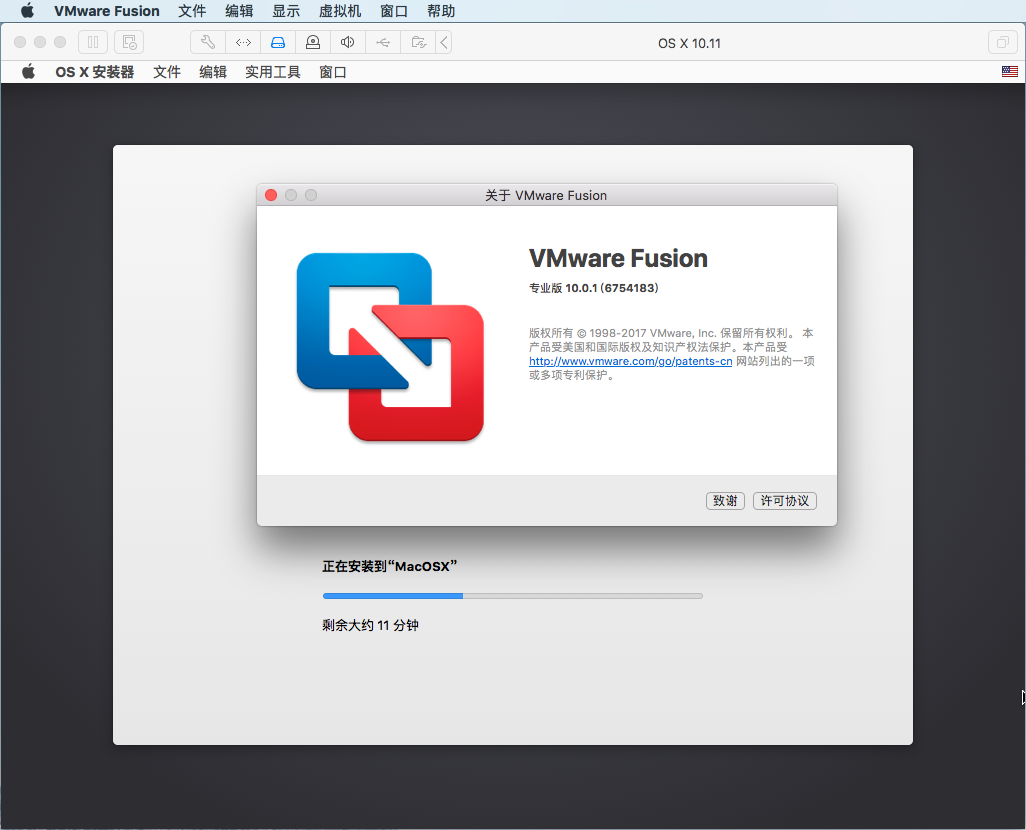Click the 专业版 10.0.1 version text
This screenshot has height=830, width=1026.
coord(593,288)
